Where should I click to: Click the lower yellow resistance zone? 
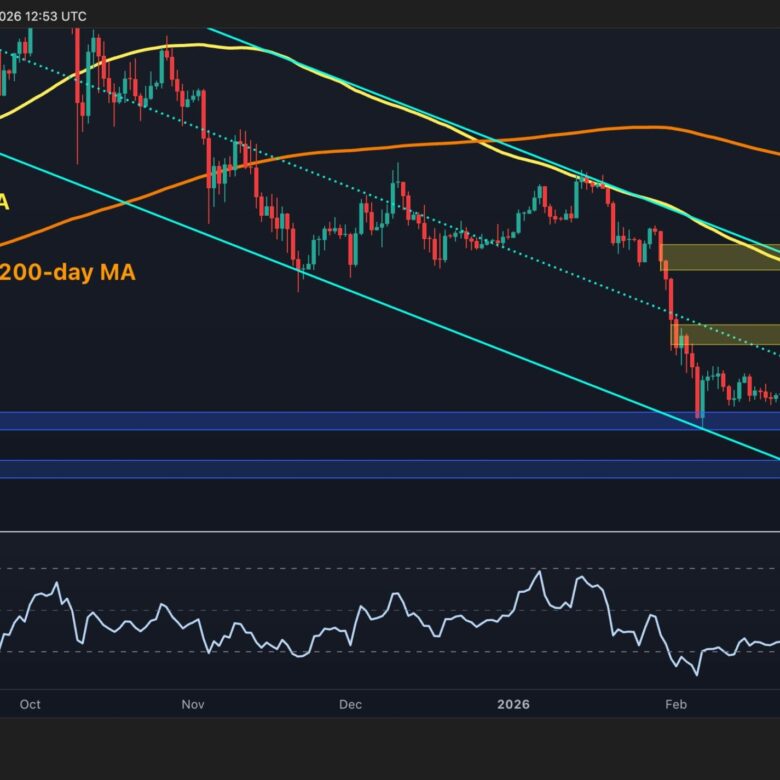coord(725,334)
